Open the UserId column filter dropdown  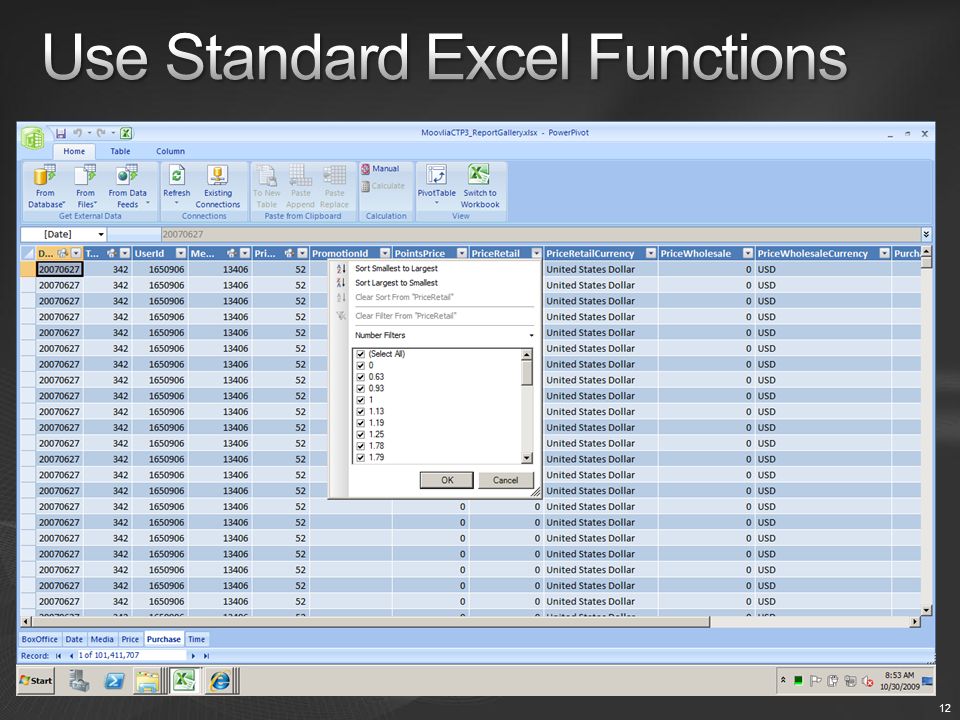click(181, 253)
